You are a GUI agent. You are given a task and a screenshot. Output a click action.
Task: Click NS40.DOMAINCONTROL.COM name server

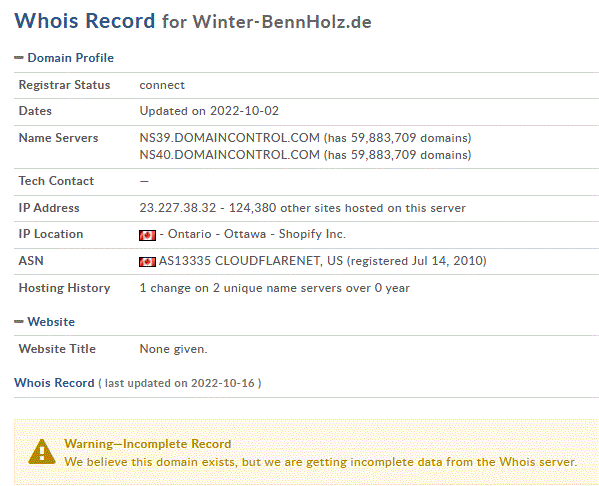[229, 155]
